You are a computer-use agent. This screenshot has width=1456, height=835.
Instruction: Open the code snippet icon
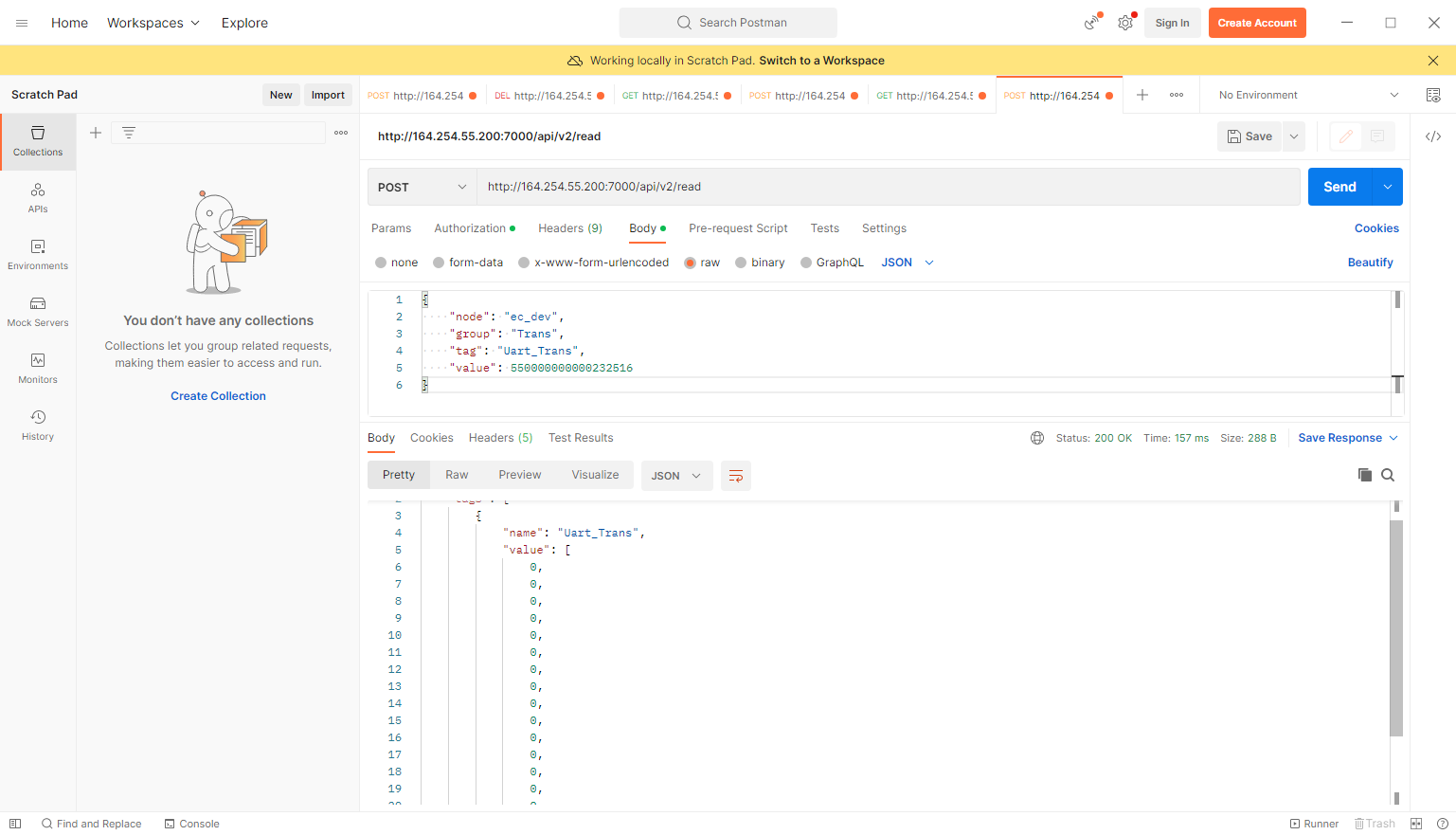coord(1433,136)
